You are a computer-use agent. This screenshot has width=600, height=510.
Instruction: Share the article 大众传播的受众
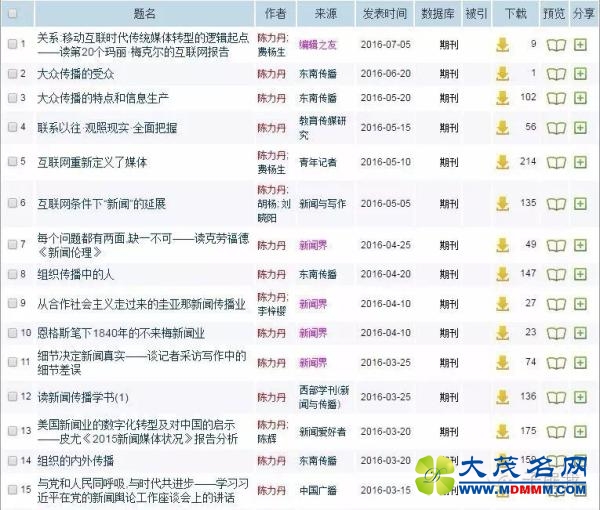coord(580,74)
